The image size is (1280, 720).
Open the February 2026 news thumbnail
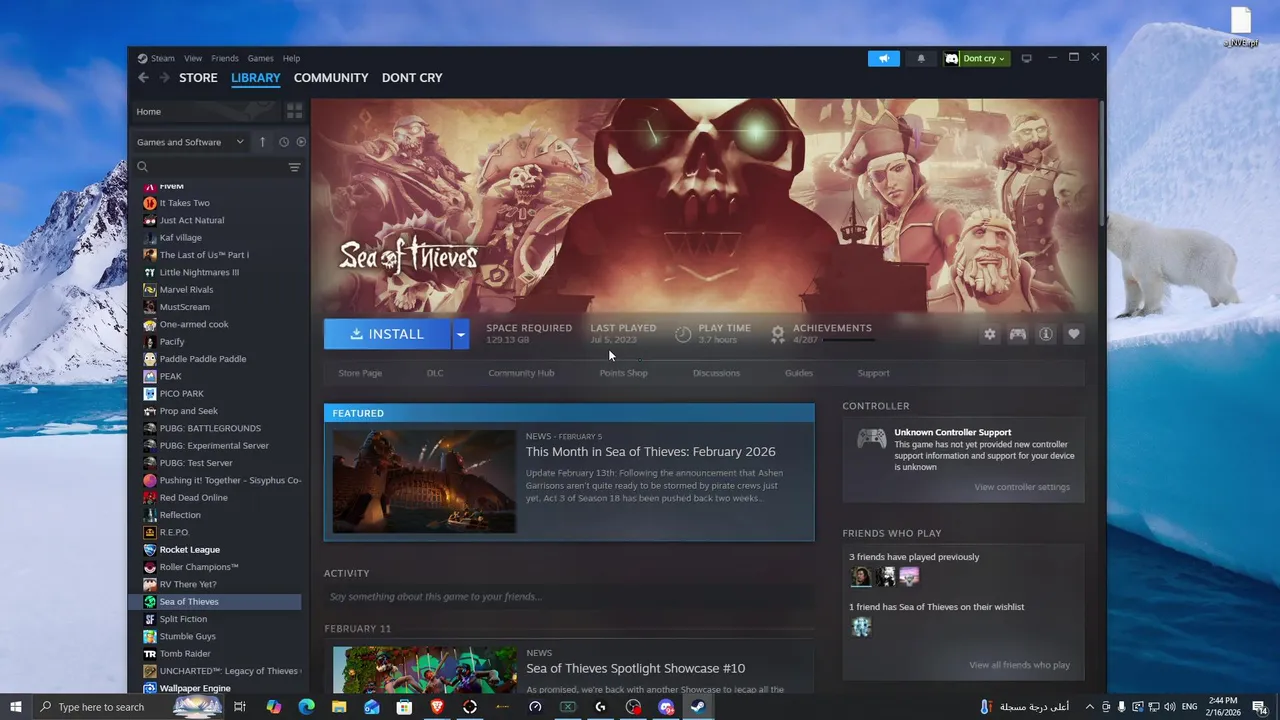[x=424, y=481]
